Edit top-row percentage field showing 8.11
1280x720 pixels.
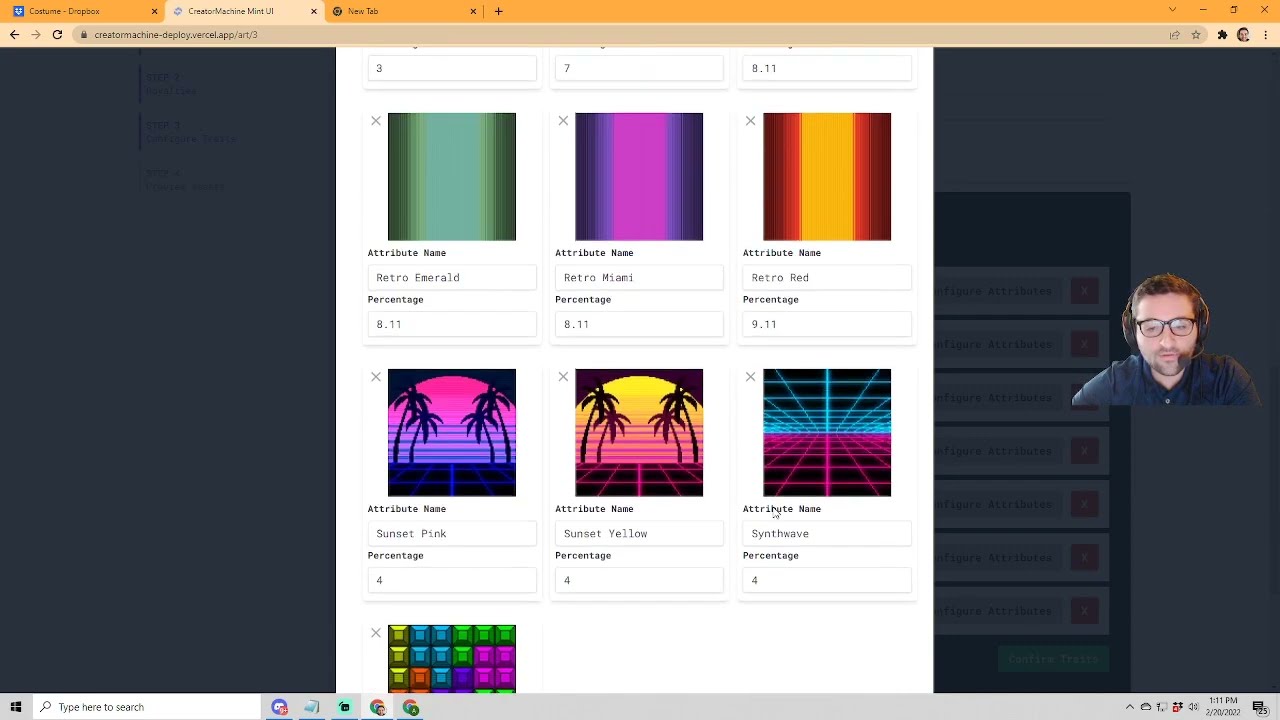827,68
